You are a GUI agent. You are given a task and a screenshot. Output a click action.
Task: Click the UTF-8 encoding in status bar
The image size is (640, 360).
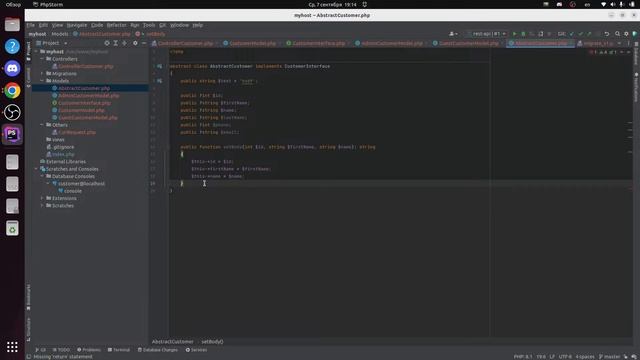coord(565,357)
